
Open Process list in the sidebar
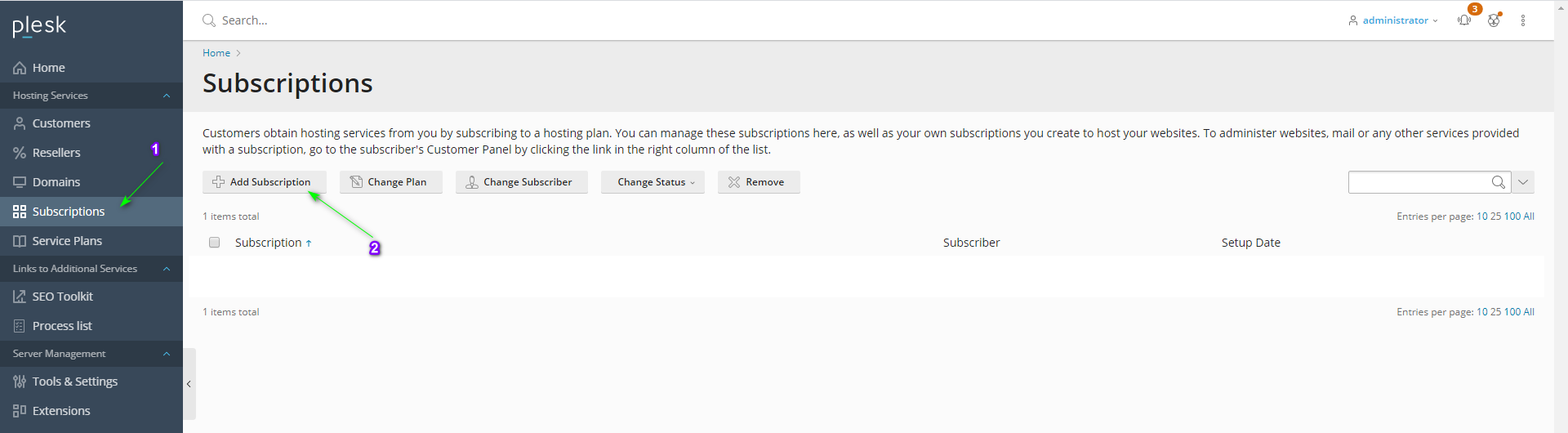point(91,326)
